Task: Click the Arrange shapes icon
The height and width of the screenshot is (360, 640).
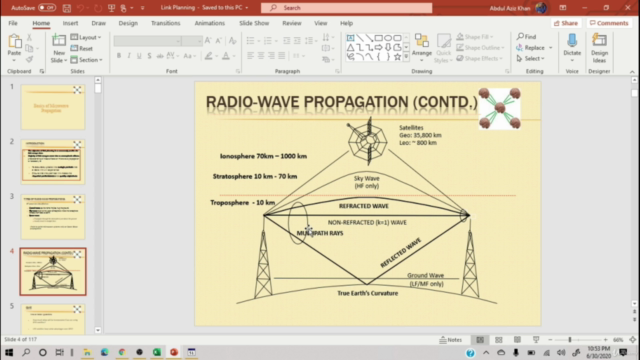Action: (422, 46)
